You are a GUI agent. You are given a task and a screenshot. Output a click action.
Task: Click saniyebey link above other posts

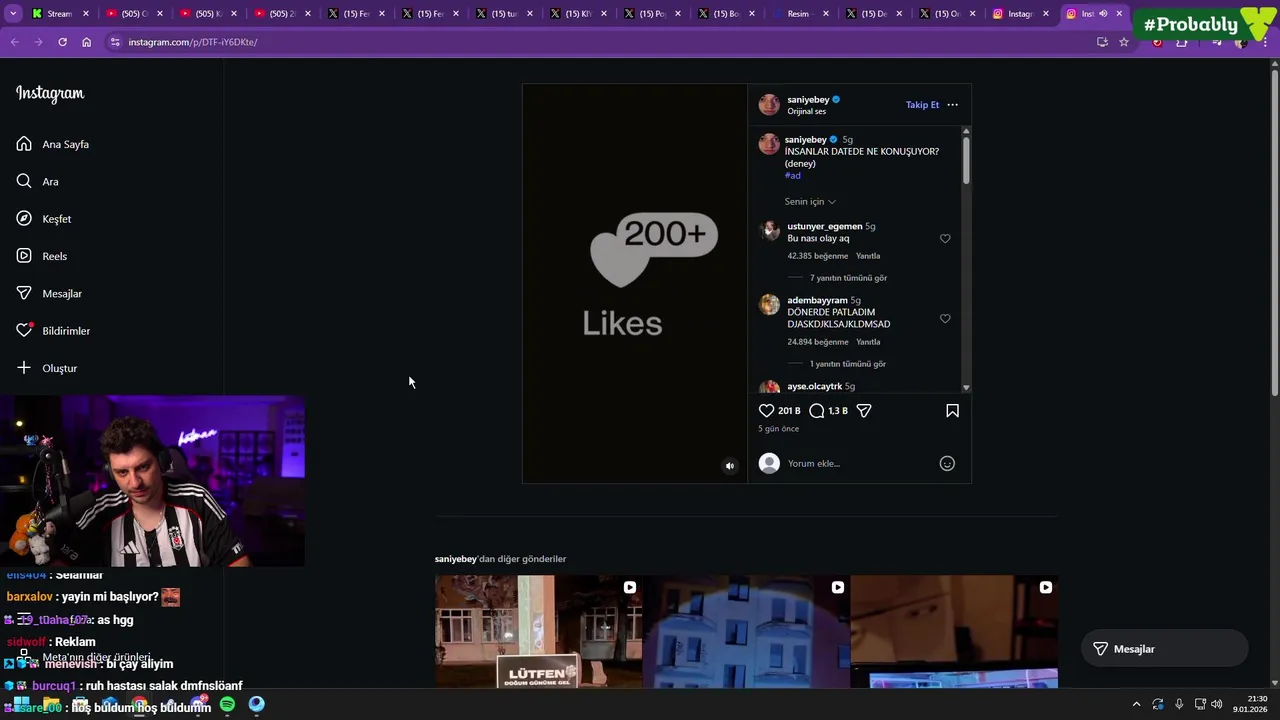(x=456, y=559)
